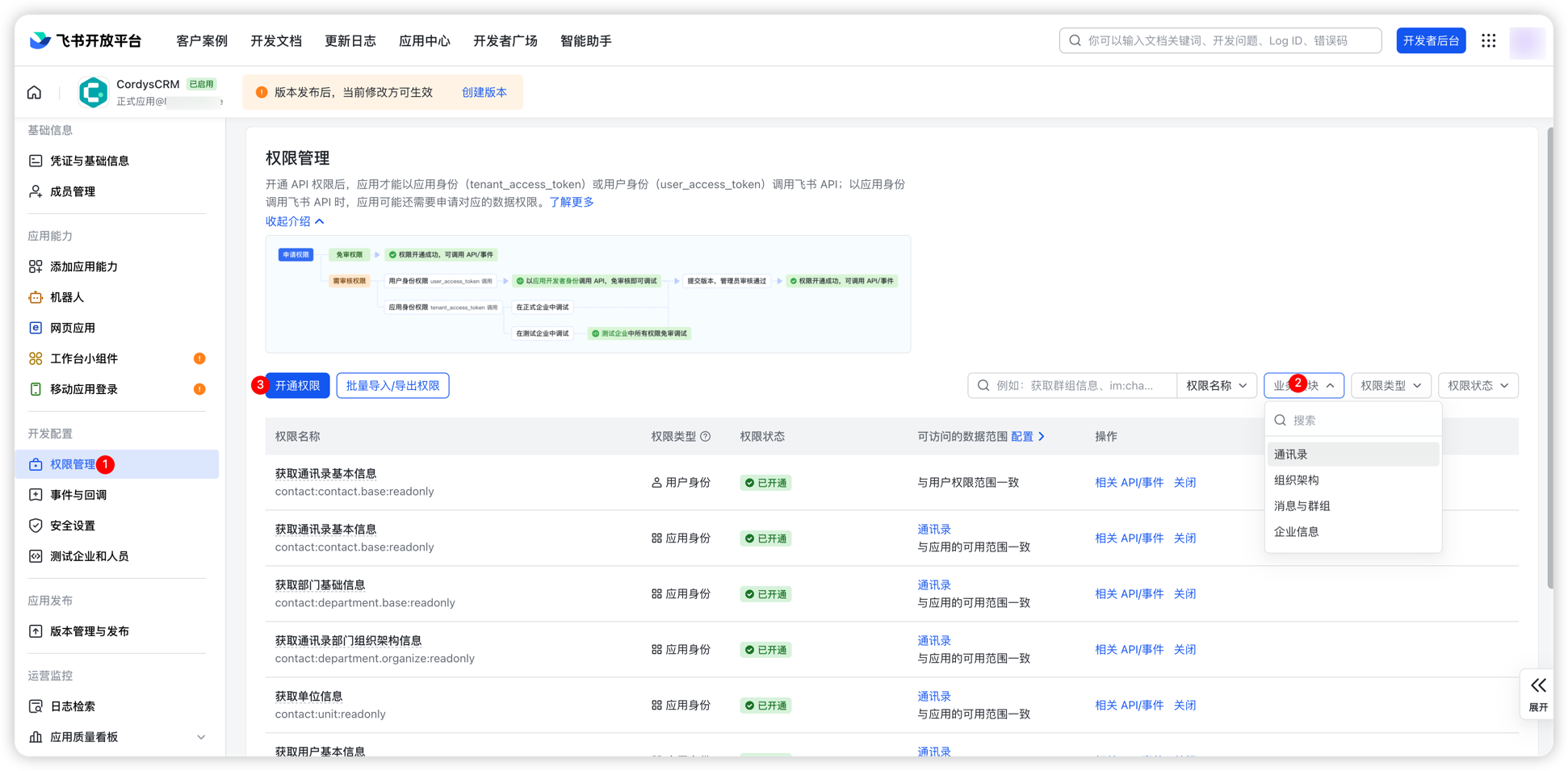1568x771 pixels.
Task: Click the 日志检索 log search icon
Action: [x=36, y=706]
